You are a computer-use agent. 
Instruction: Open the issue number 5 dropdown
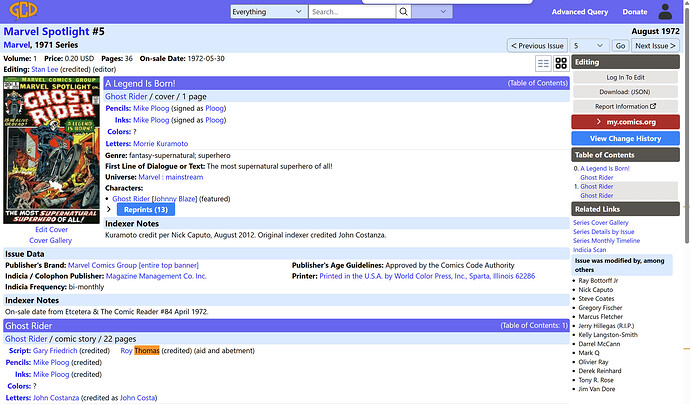[x=589, y=46]
